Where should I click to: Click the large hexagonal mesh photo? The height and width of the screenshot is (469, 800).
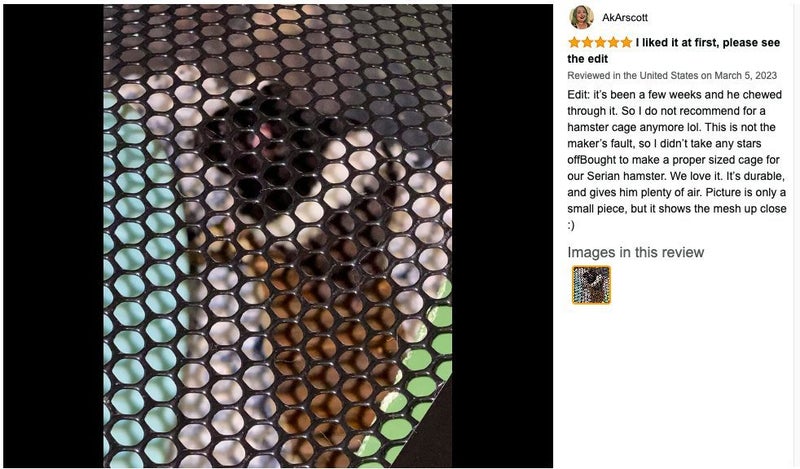(278, 236)
